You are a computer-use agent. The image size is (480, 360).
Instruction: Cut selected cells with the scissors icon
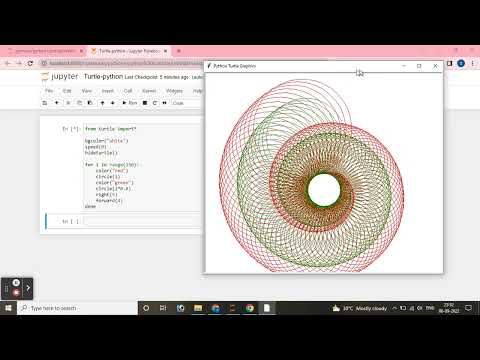coord(68,103)
